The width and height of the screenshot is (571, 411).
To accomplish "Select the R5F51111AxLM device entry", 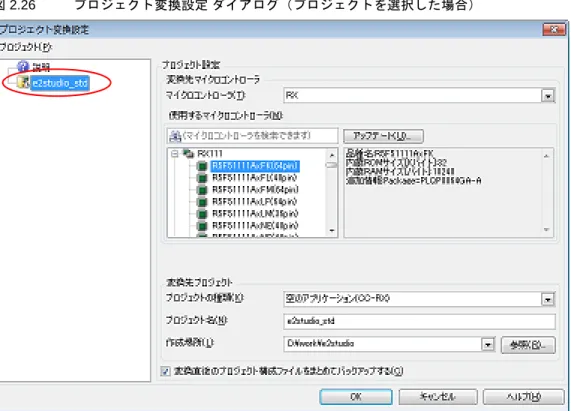I will point(255,214).
